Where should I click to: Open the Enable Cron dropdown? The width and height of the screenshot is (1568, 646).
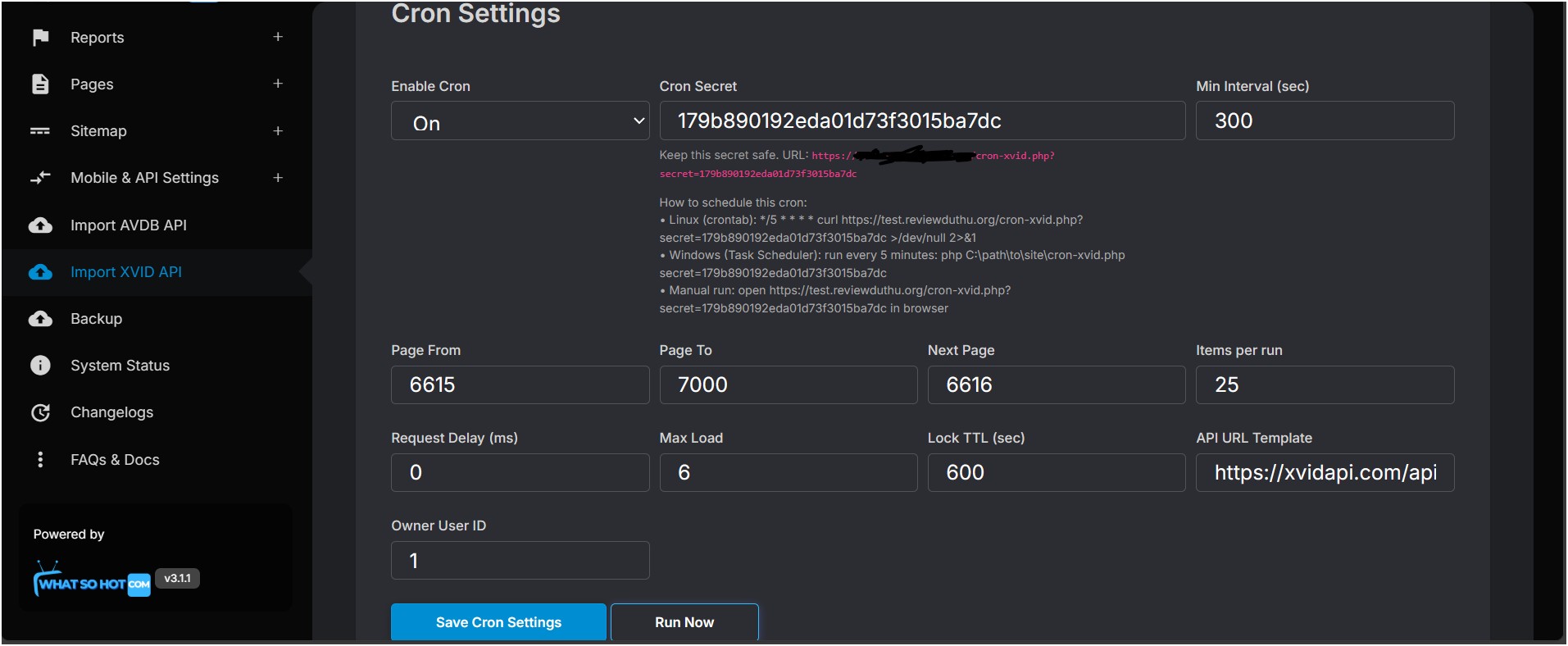(x=520, y=121)
